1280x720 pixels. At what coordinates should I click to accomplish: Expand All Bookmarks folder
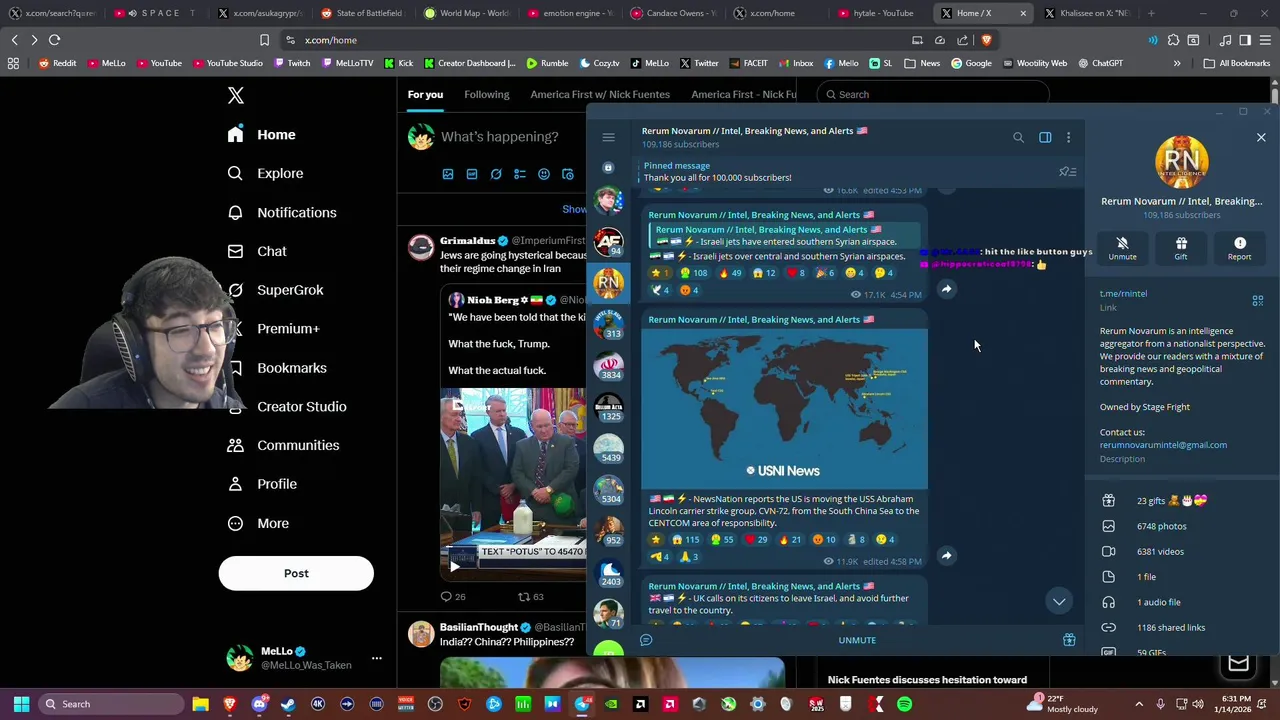pyautogui.click(x=1237, y=63)
